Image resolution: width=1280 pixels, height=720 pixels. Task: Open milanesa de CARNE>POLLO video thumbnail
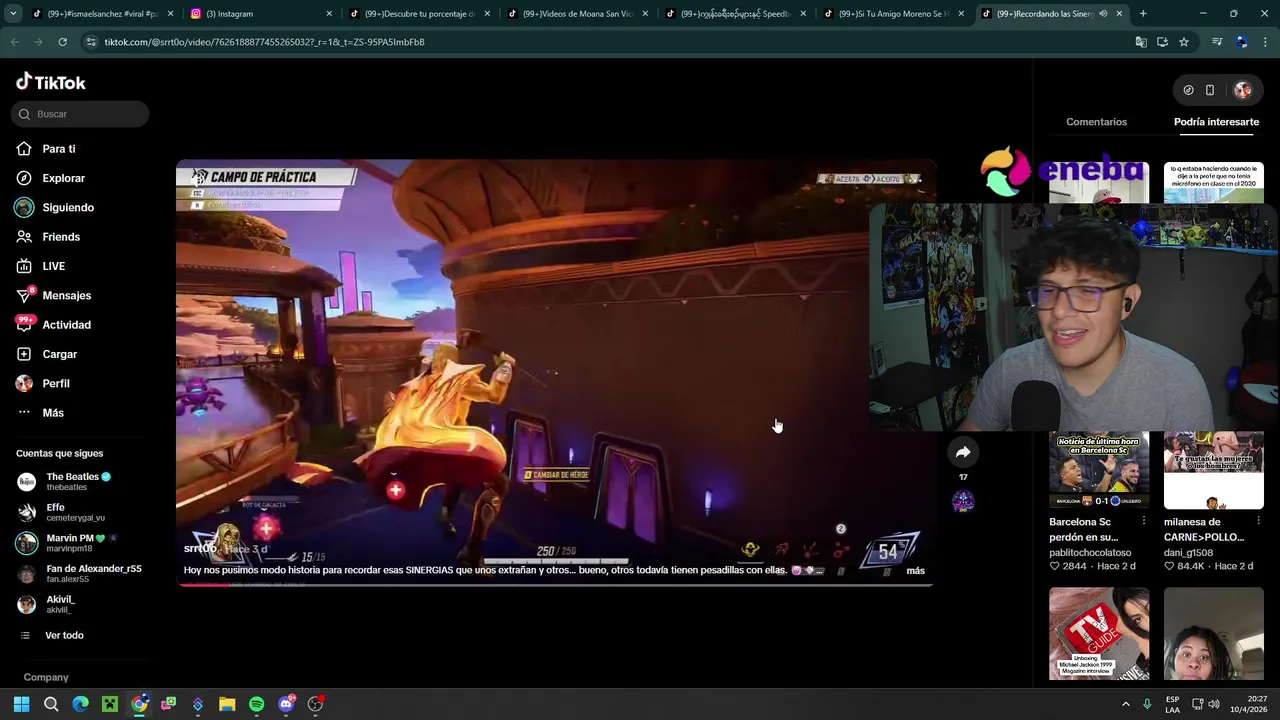(1213, 470)
